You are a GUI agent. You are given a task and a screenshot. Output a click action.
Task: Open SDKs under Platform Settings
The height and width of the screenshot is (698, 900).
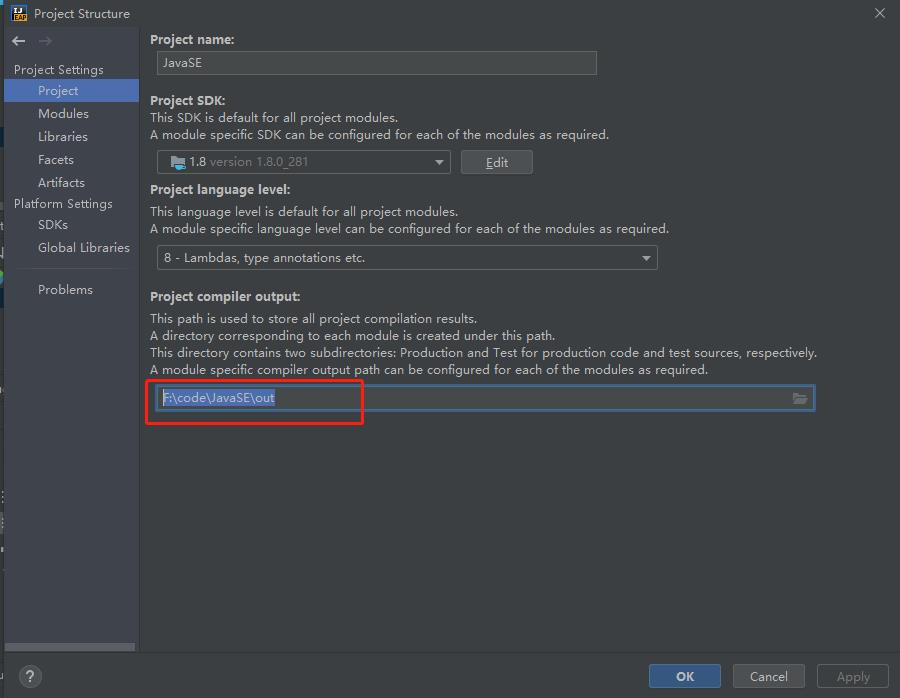point(53,224)
